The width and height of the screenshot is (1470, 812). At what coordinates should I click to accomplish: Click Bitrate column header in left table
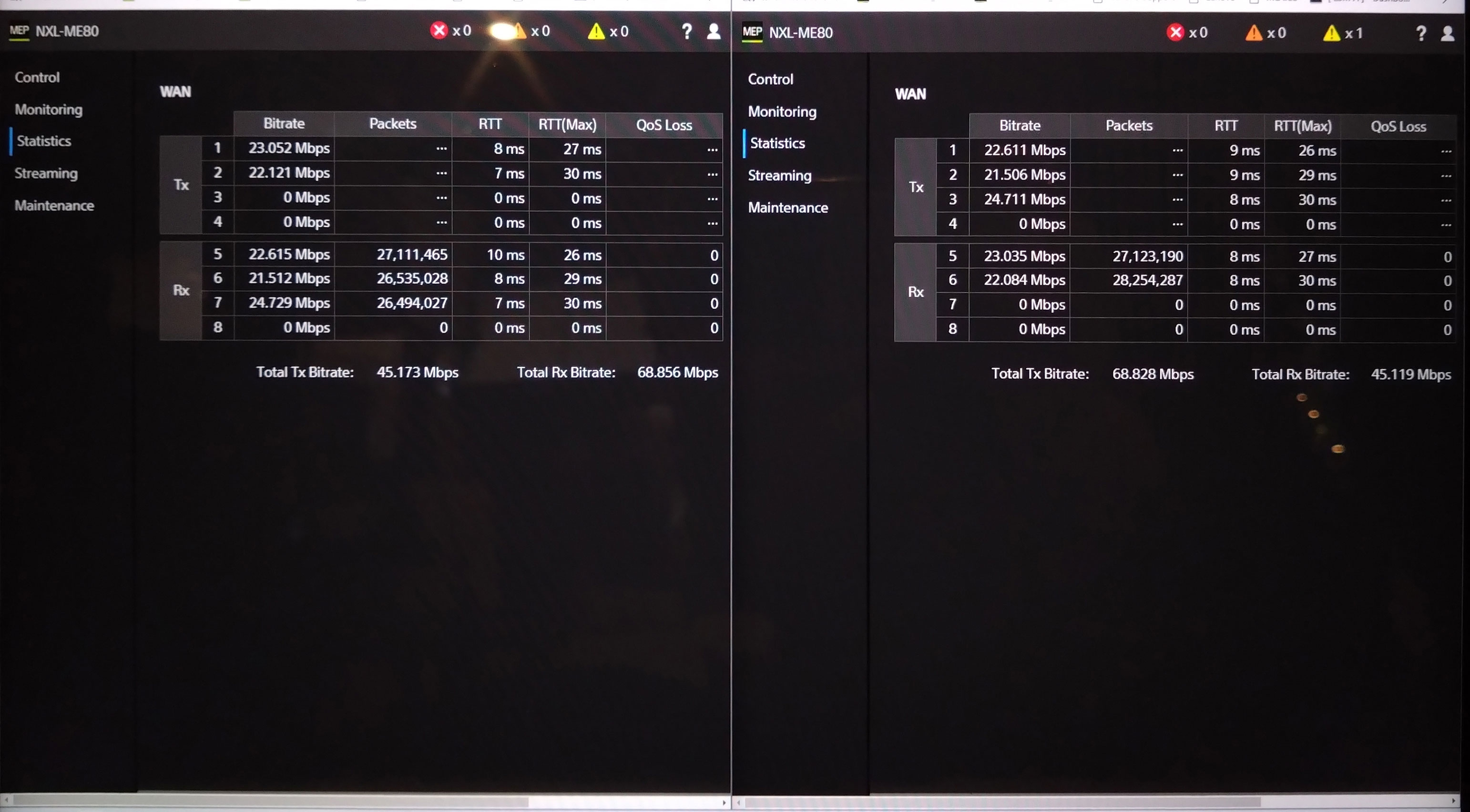[284, 123]
